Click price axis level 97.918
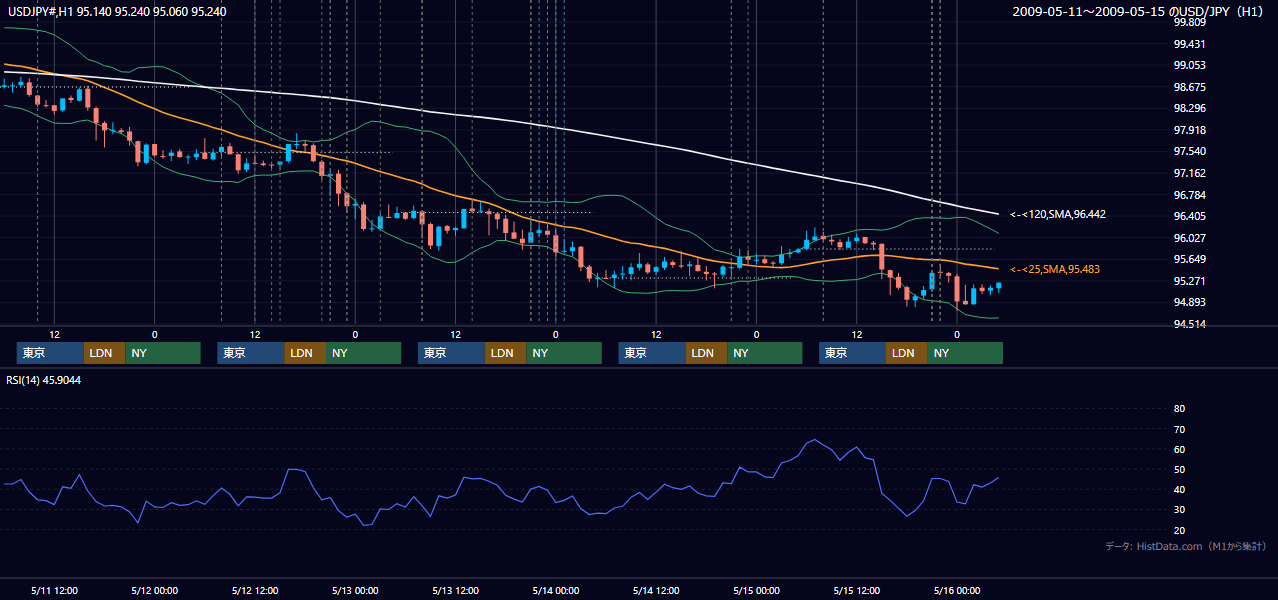 coord(1190,130)
